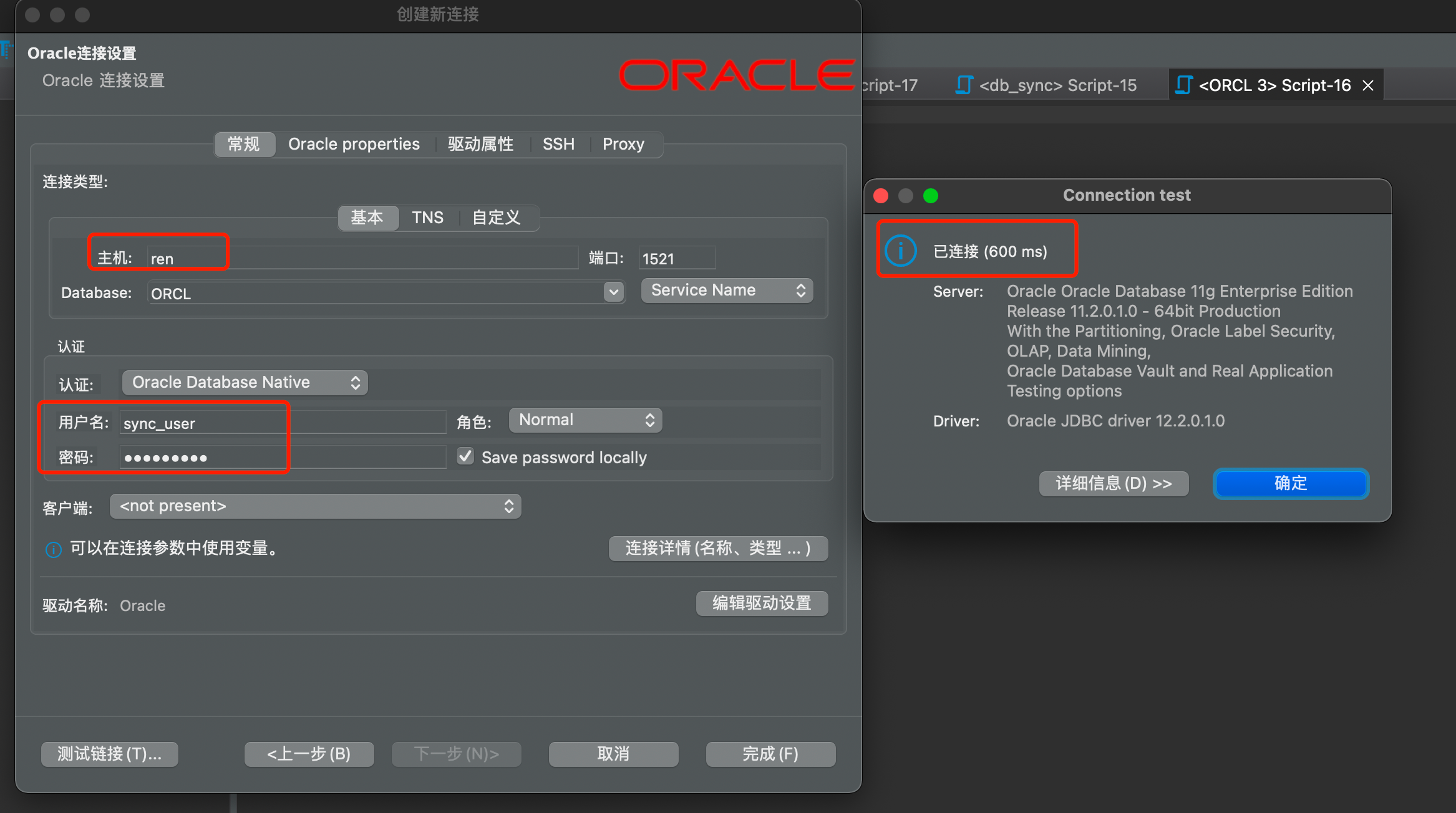Close the Connection test dialog window
The width and height of the screenshot is (1456, 813).
click(881, 196)
